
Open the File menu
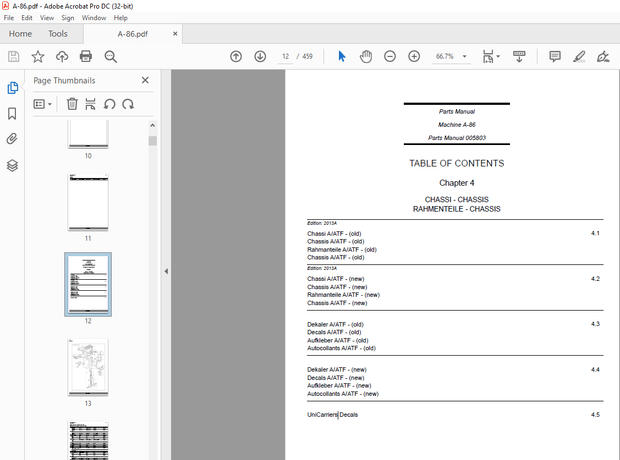point(9,18)
